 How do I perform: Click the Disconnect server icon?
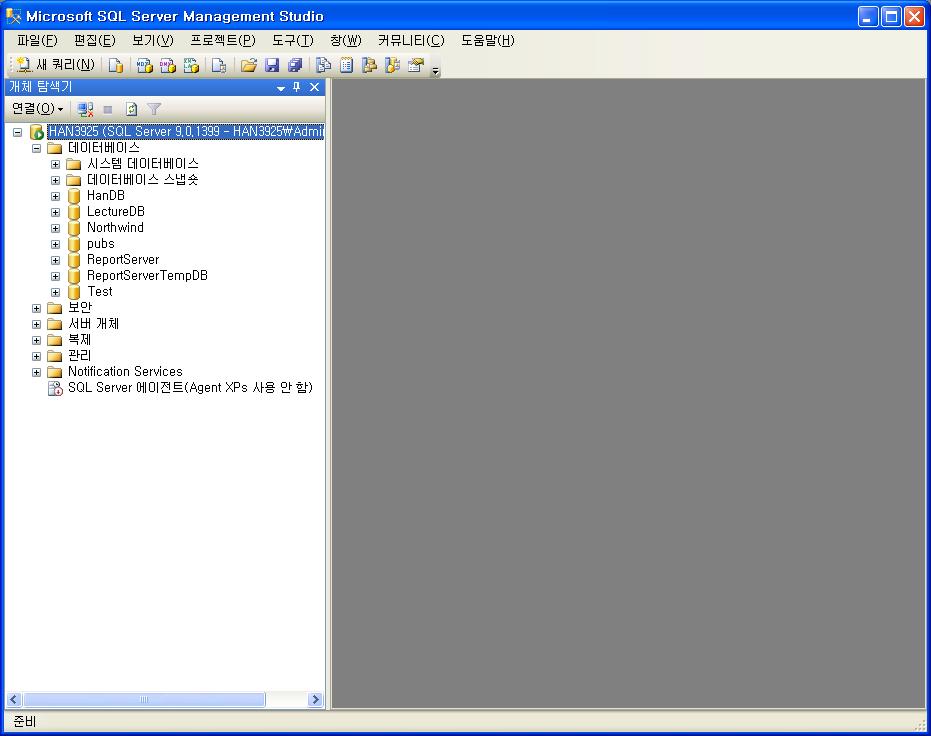coord(86,109)
